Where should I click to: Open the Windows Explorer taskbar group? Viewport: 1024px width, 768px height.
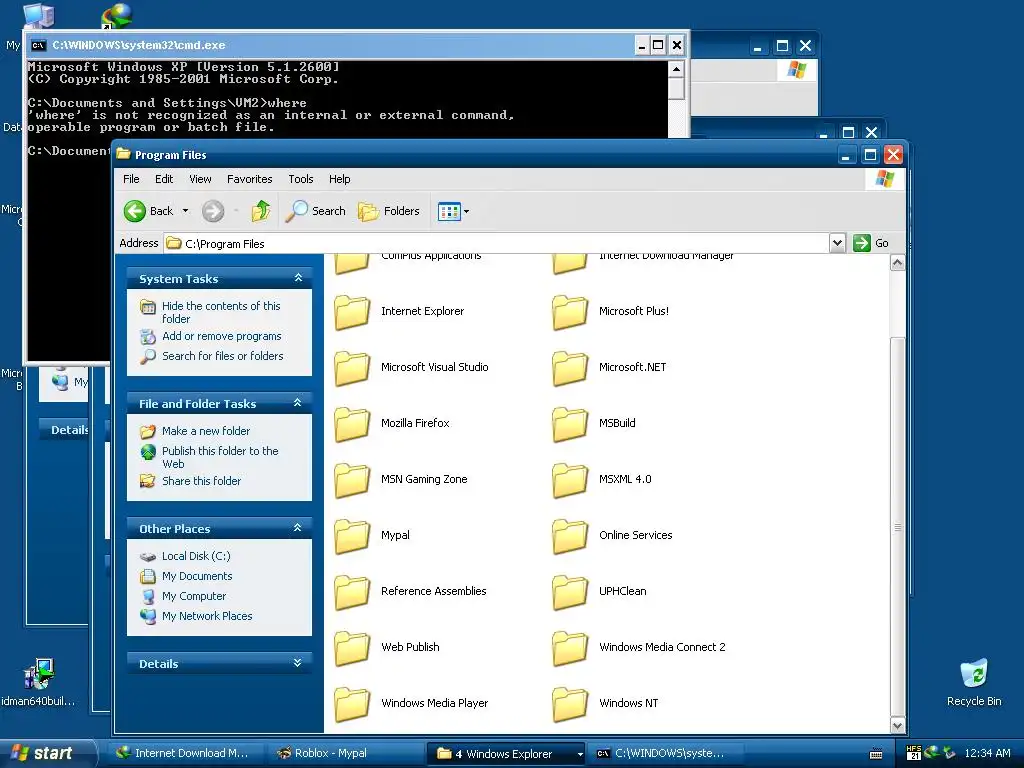point(507,754)
